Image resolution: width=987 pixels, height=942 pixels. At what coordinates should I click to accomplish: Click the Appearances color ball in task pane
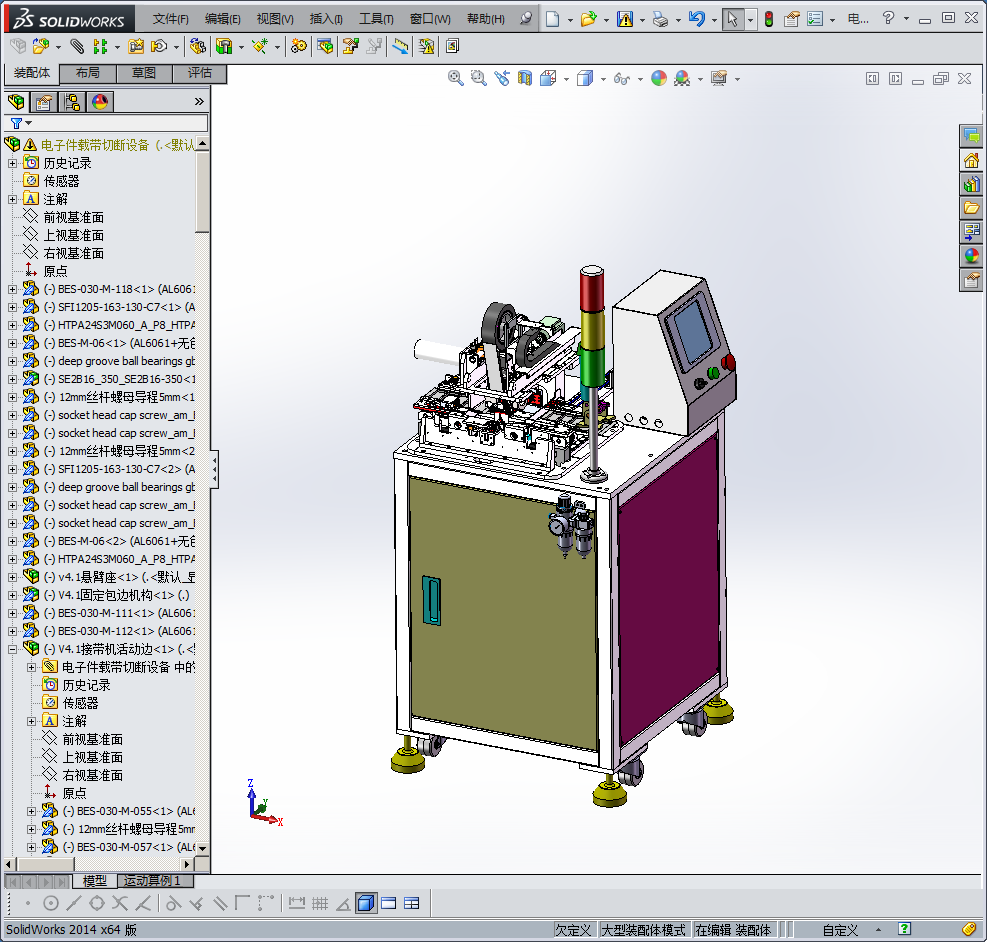(x=971, y=255)
